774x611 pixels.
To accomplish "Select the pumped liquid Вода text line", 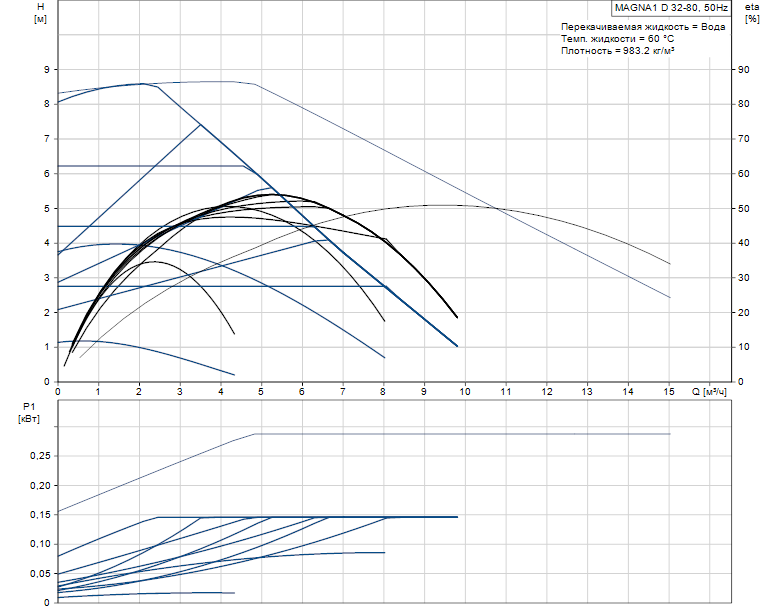I will tap(643, 27).
